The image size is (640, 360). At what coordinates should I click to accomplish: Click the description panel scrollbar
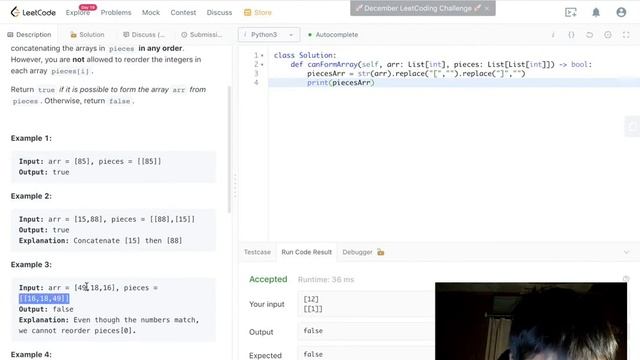(x=229, y=149)
